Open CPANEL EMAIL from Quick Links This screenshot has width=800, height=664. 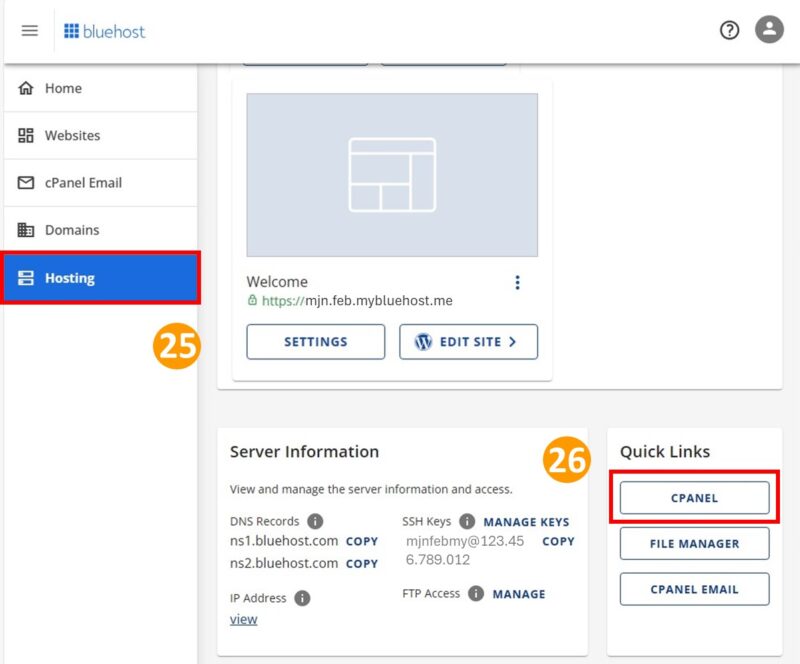(x=694, y=589)
